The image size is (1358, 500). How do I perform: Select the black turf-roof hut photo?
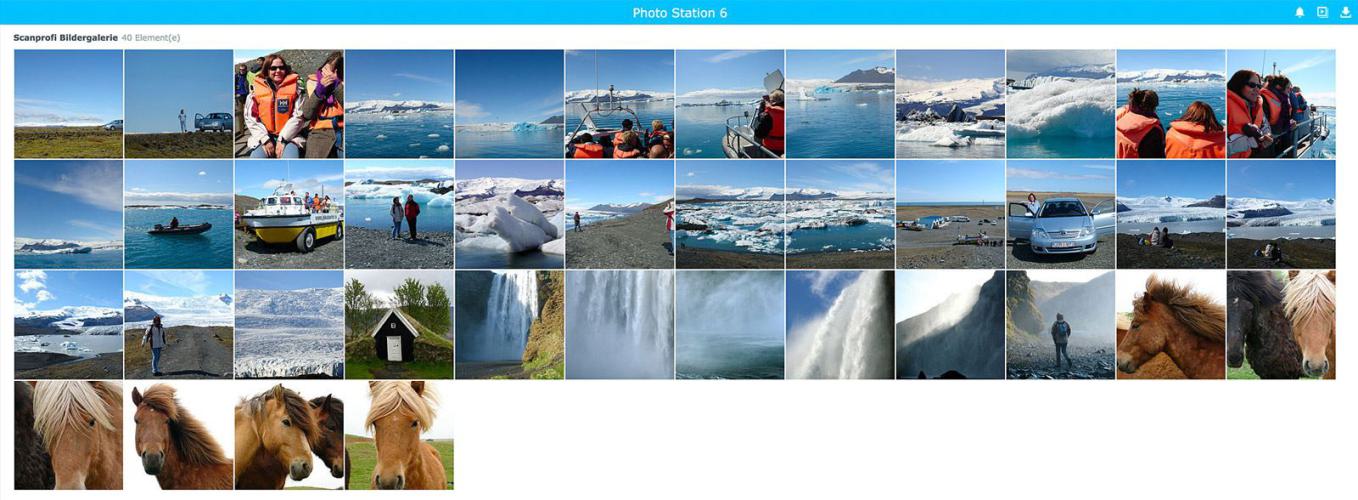pos(399,324)
